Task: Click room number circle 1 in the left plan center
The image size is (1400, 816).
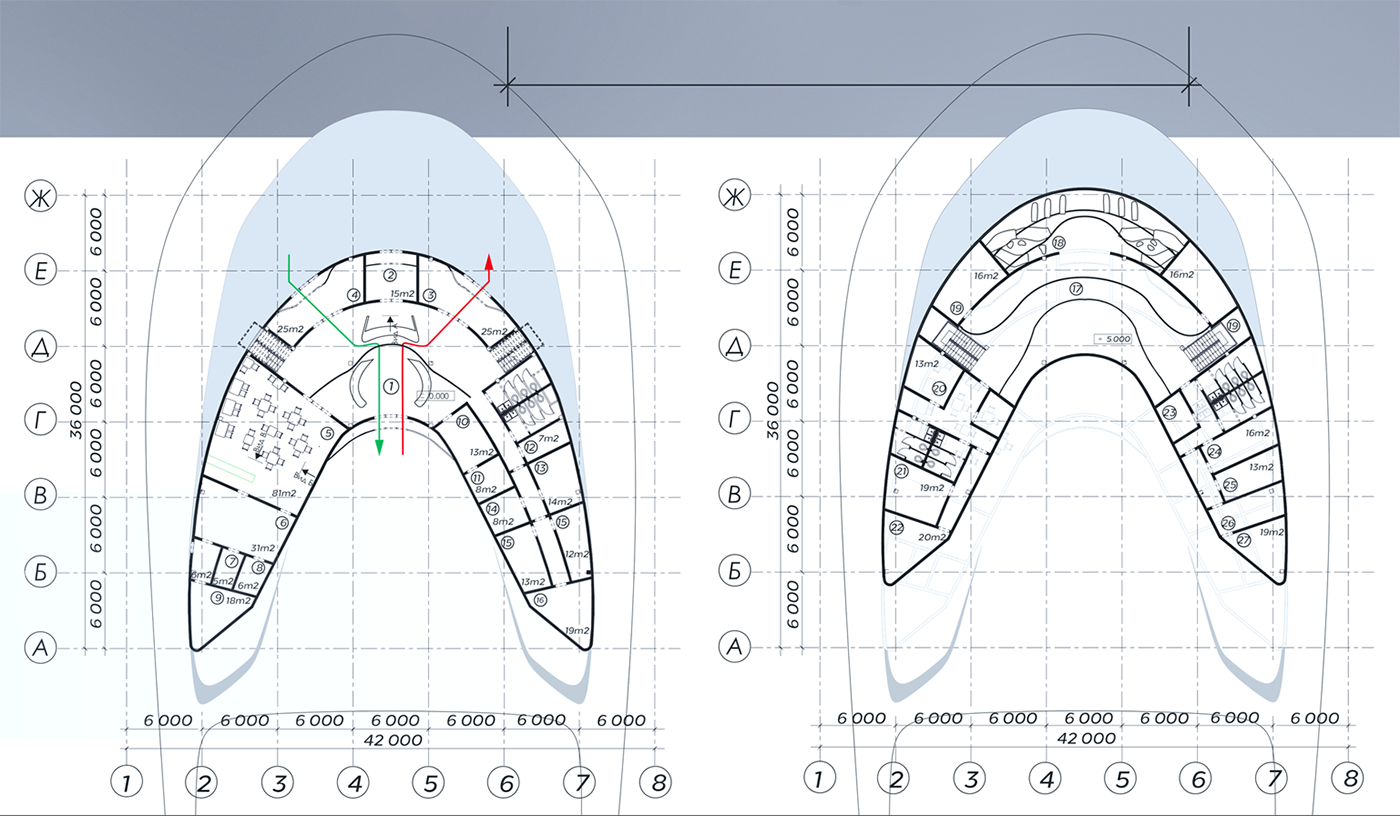Action: click(x=391, y=386)
